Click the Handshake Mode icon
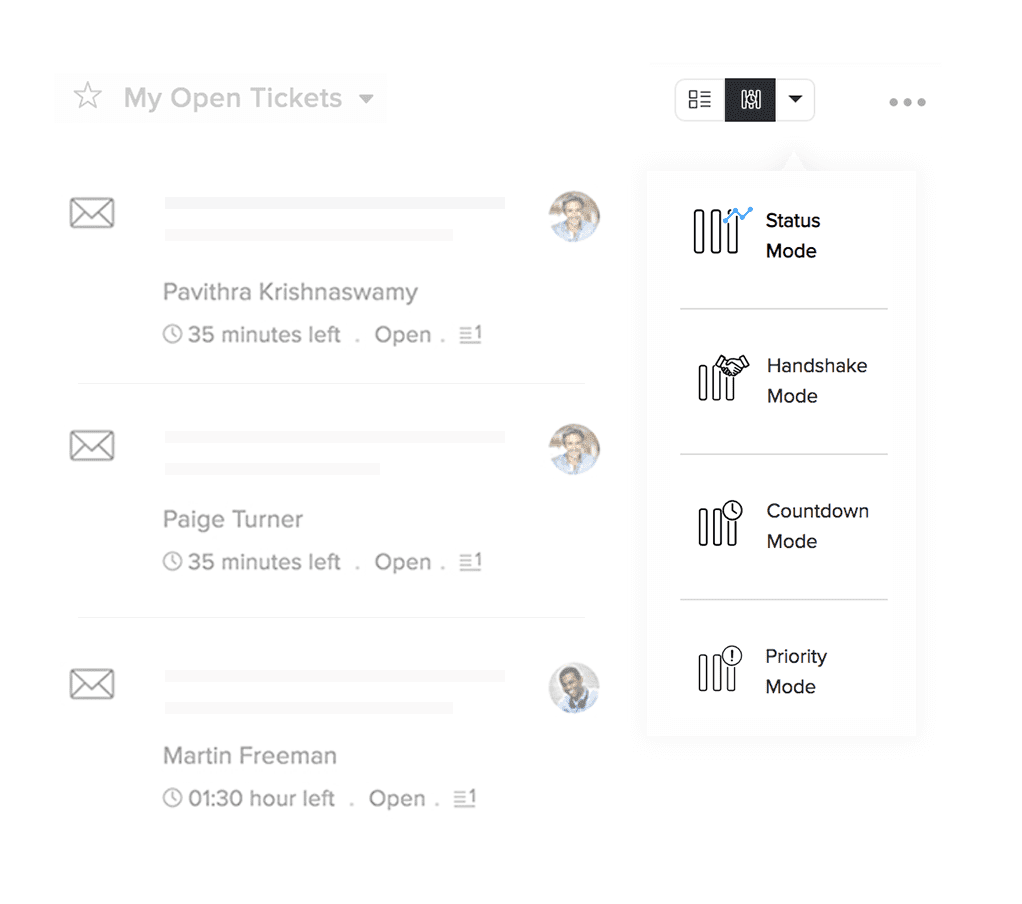1022x904 pixels. click(x=722, y=378)
